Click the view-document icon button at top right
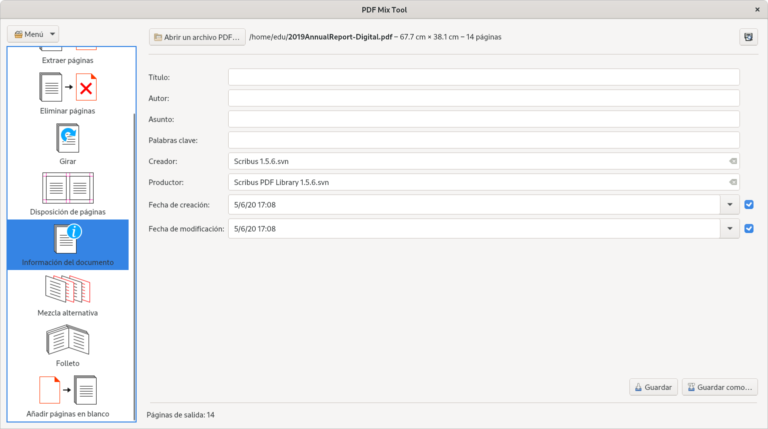 click(748, 37)
